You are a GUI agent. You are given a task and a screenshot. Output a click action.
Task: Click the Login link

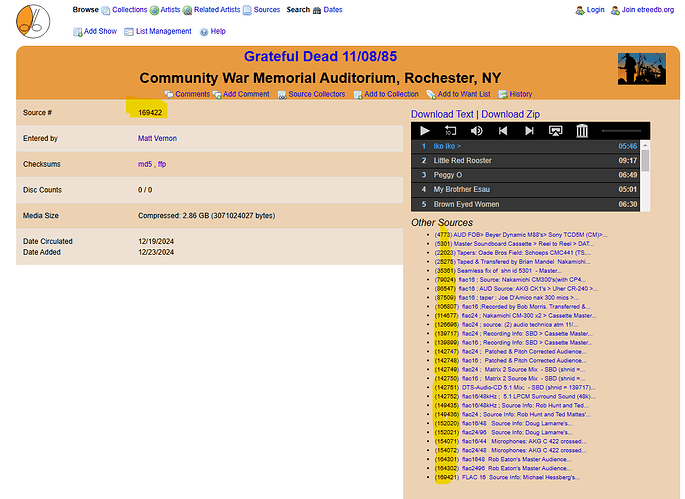coord(595,10)
